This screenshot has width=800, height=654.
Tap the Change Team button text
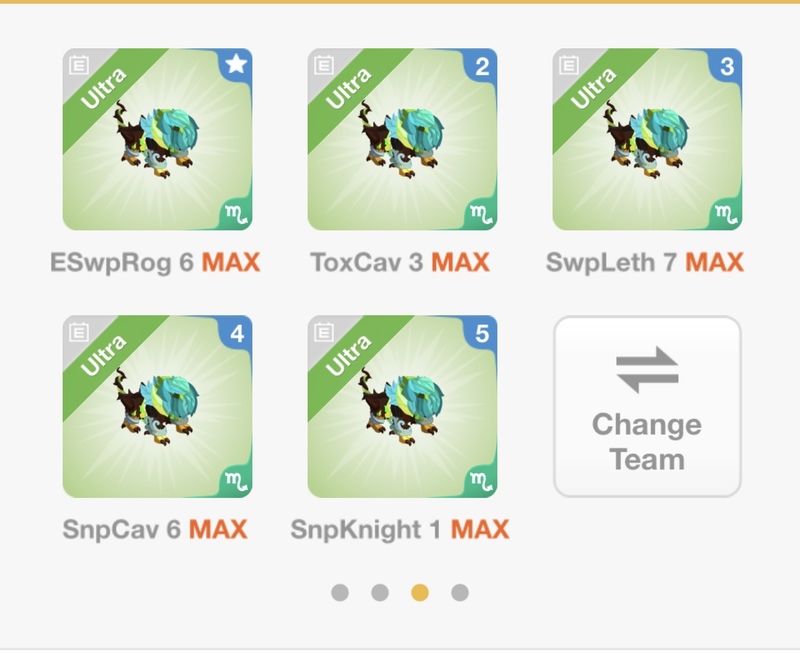647,442
